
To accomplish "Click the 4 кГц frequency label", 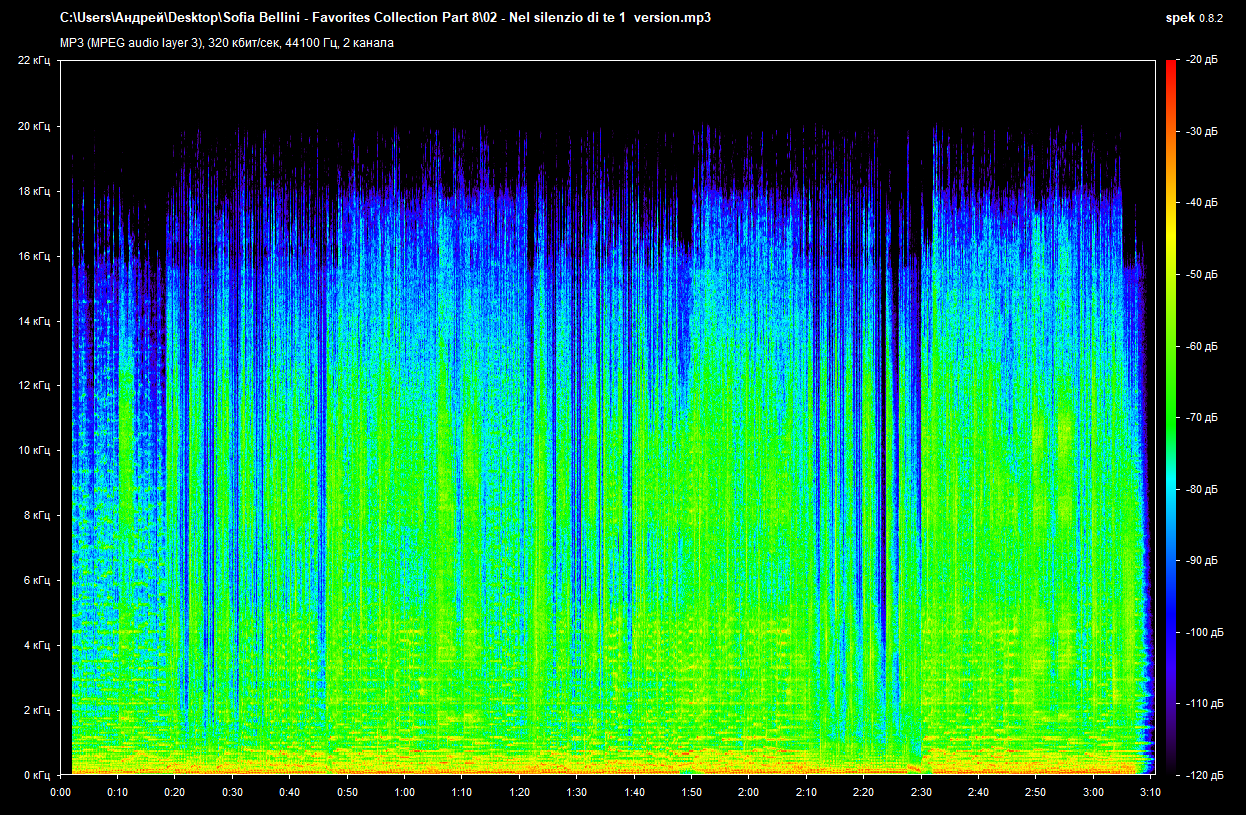I will 35,645.
